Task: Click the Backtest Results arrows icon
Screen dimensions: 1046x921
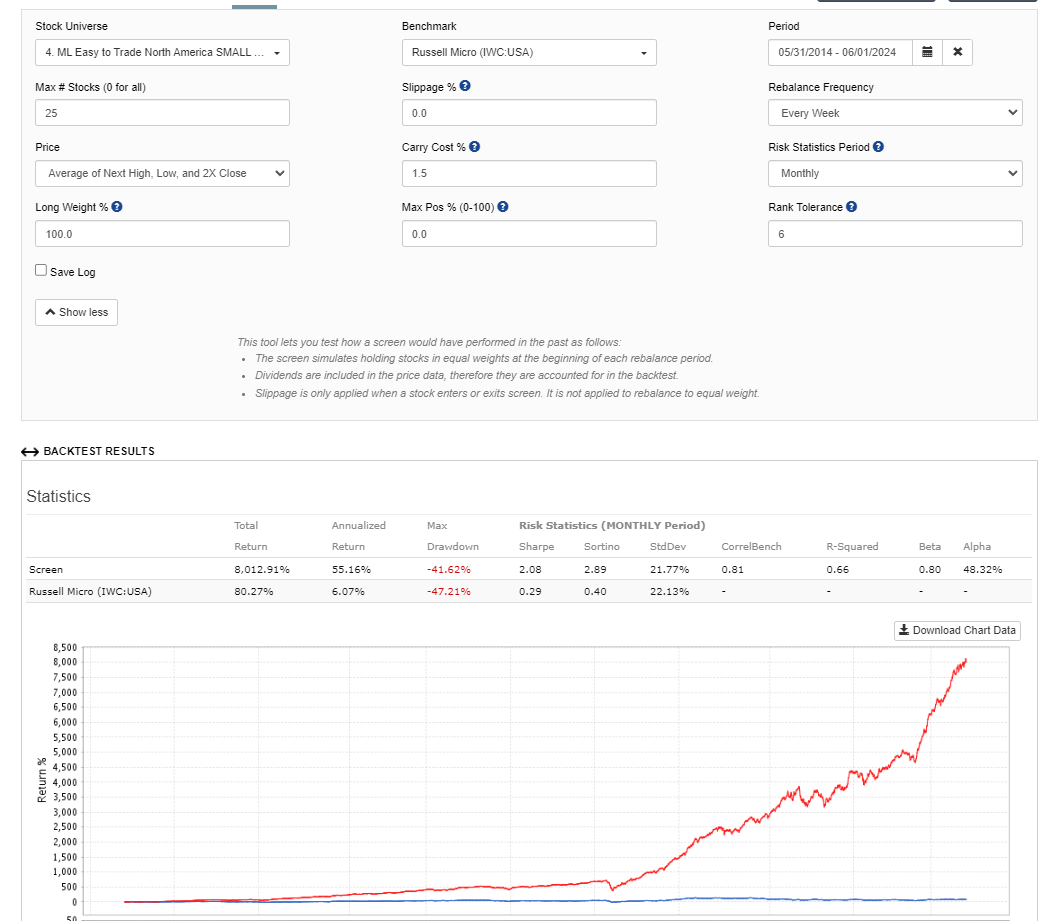Action: [x=29, y=451]
